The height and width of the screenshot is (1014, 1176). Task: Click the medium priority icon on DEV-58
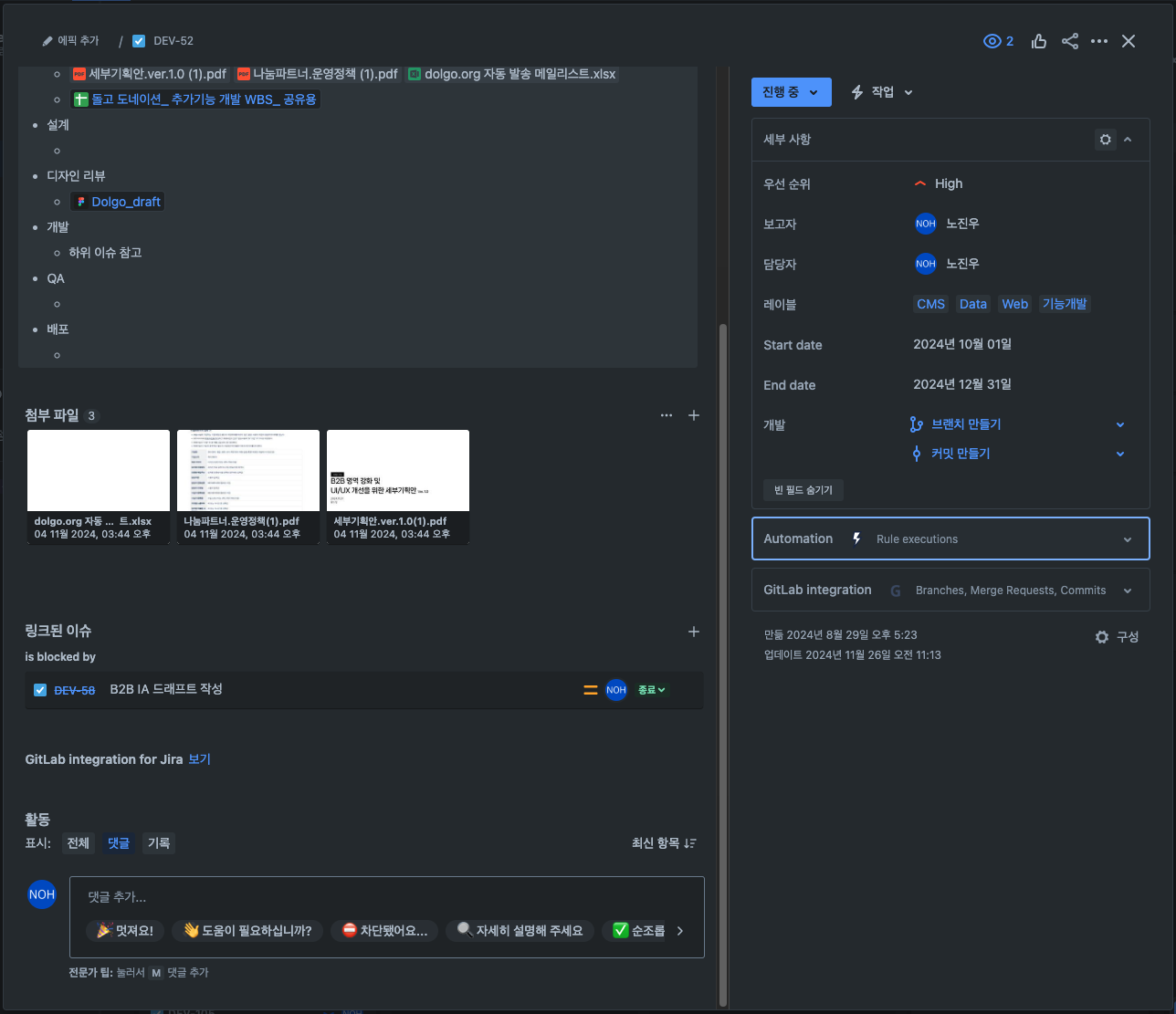click(591, 690)
